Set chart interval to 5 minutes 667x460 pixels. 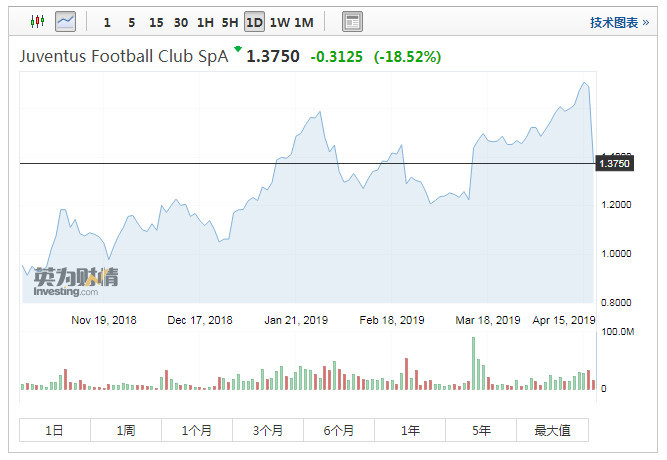(x=131, y=22)
